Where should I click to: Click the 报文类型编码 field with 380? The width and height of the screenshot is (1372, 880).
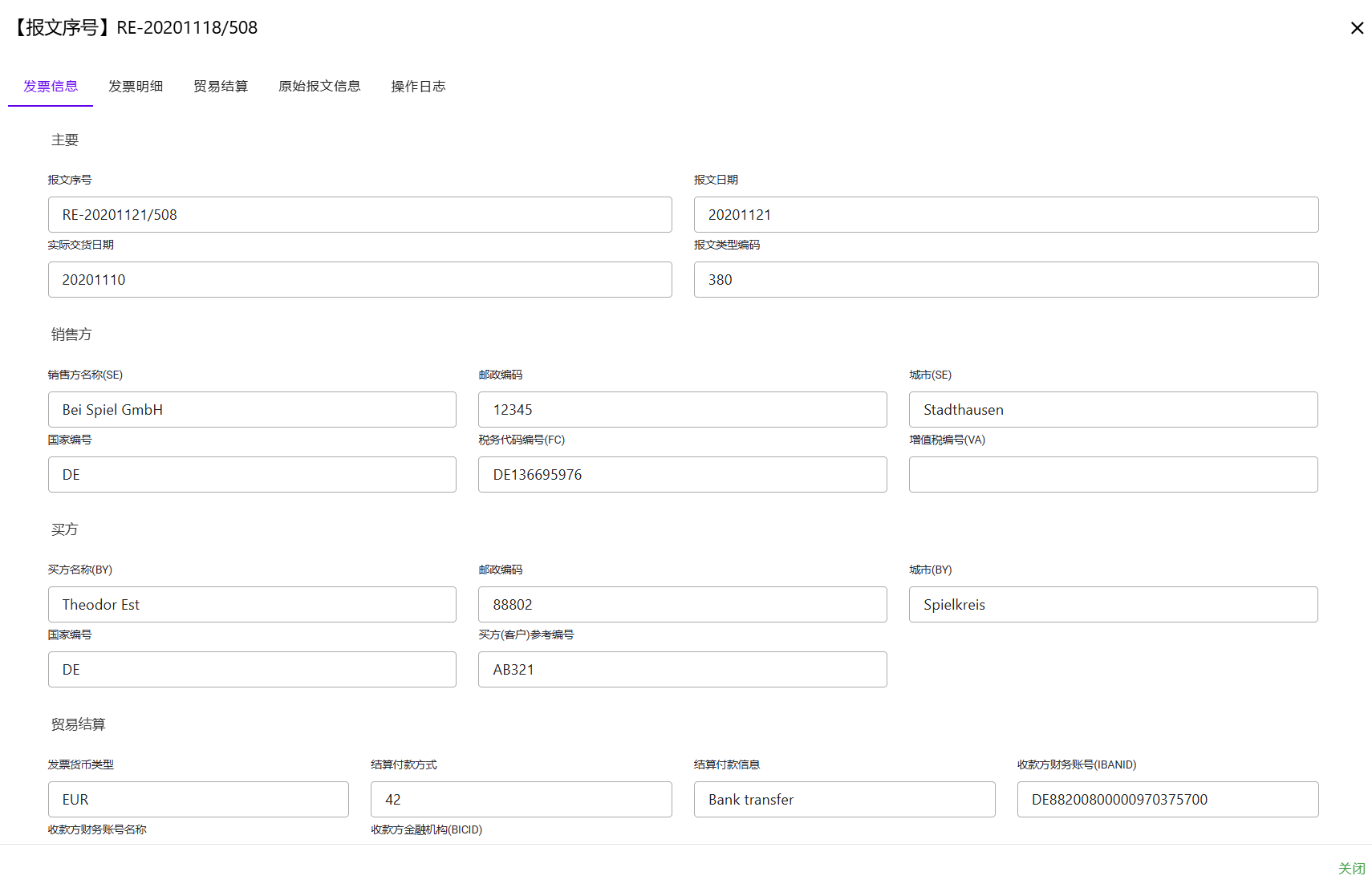1005,280
